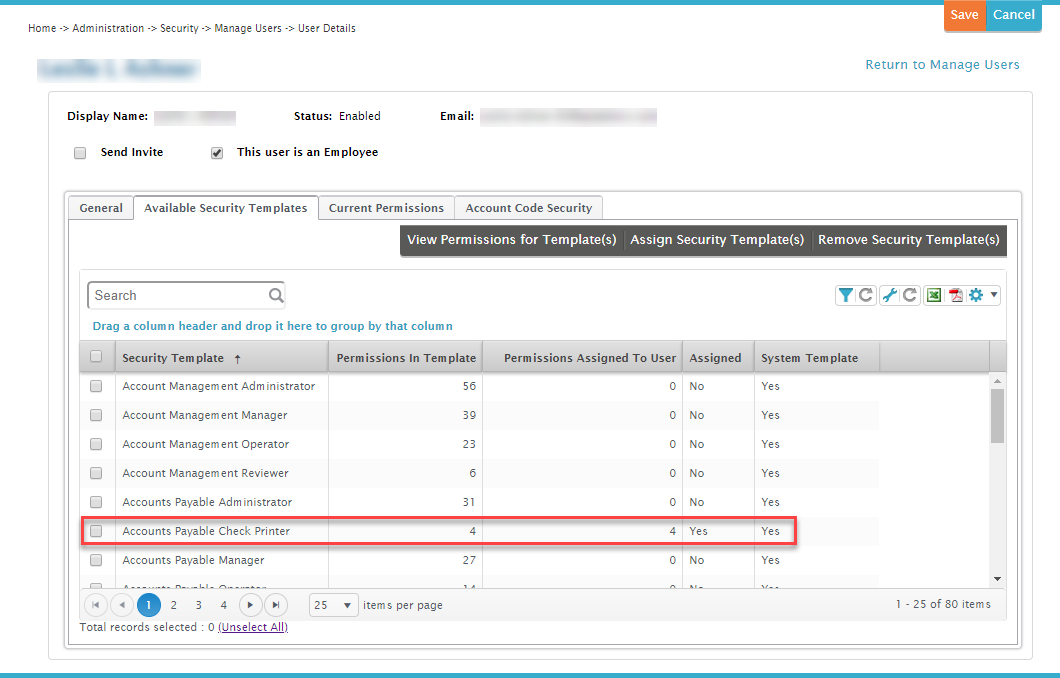Check the Accounts Payable Check Printer row

pos(96,531)
